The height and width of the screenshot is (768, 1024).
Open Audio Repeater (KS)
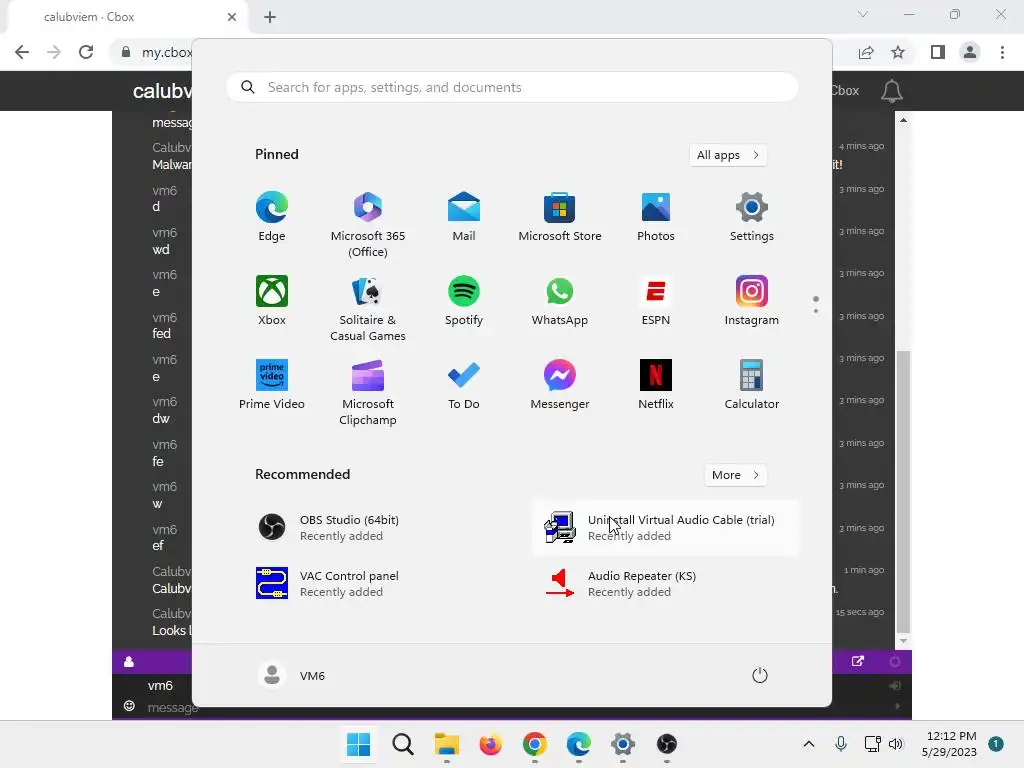[666, 583]
